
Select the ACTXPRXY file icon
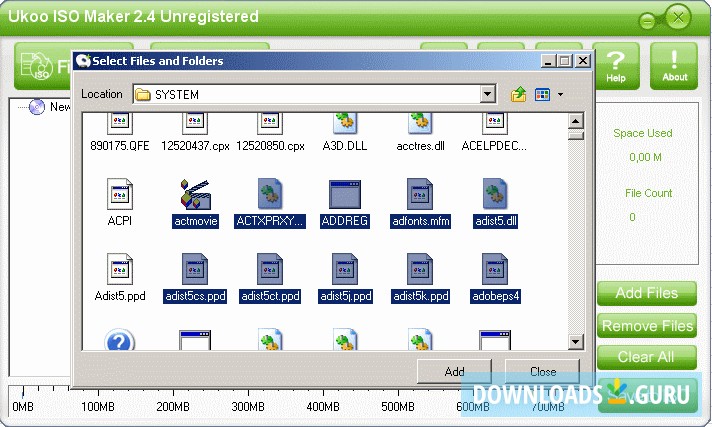(270, 194)
